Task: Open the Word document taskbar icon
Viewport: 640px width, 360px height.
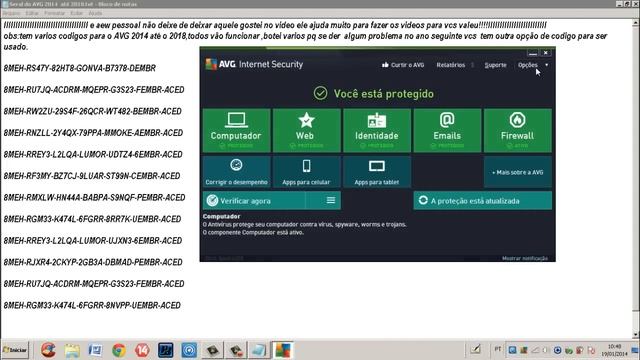Action: 95,350
